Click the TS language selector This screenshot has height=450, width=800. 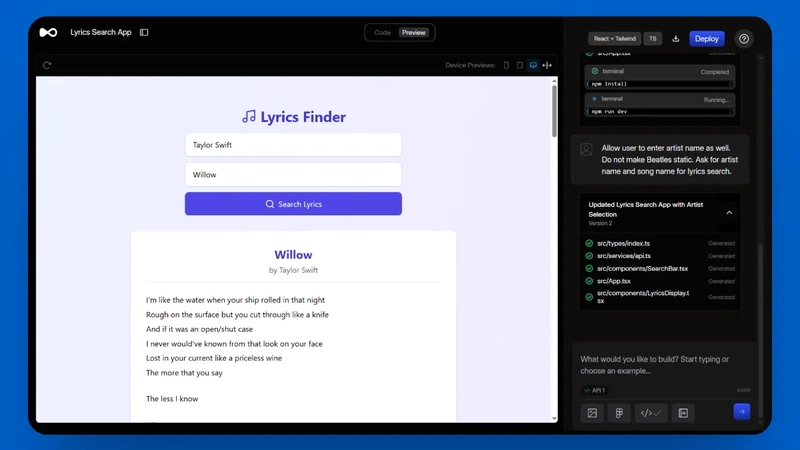point(653,39)
